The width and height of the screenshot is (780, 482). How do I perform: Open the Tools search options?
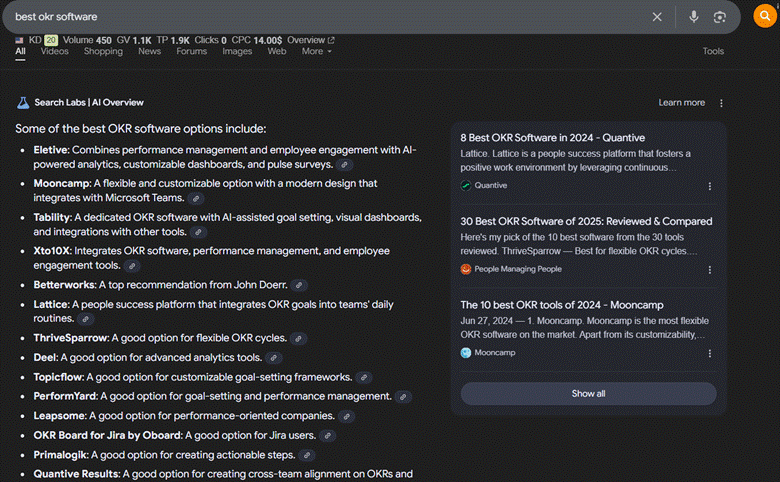[713, 51]
